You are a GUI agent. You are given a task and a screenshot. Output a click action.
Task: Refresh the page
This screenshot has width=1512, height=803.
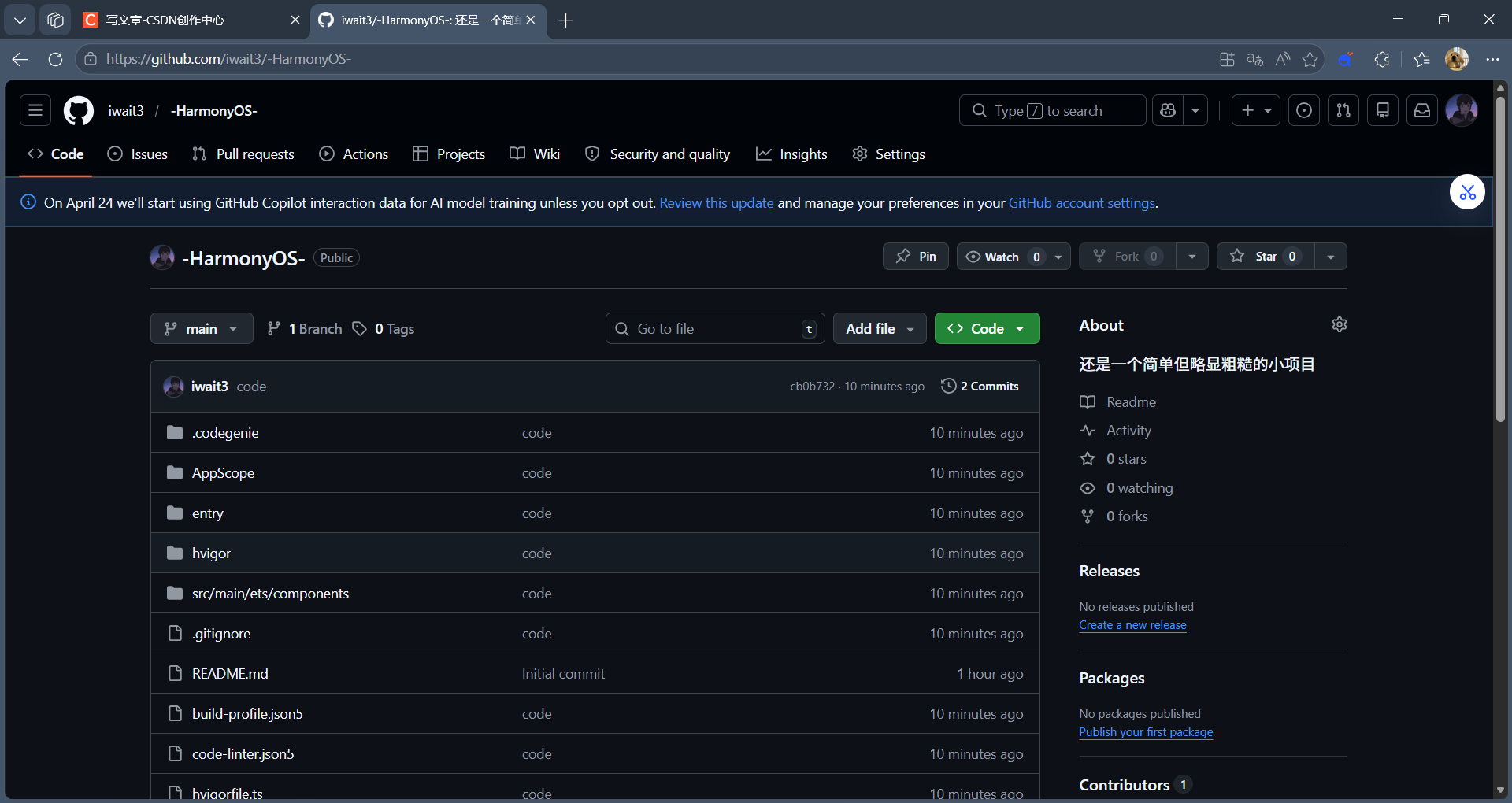(x=55, y=59)
